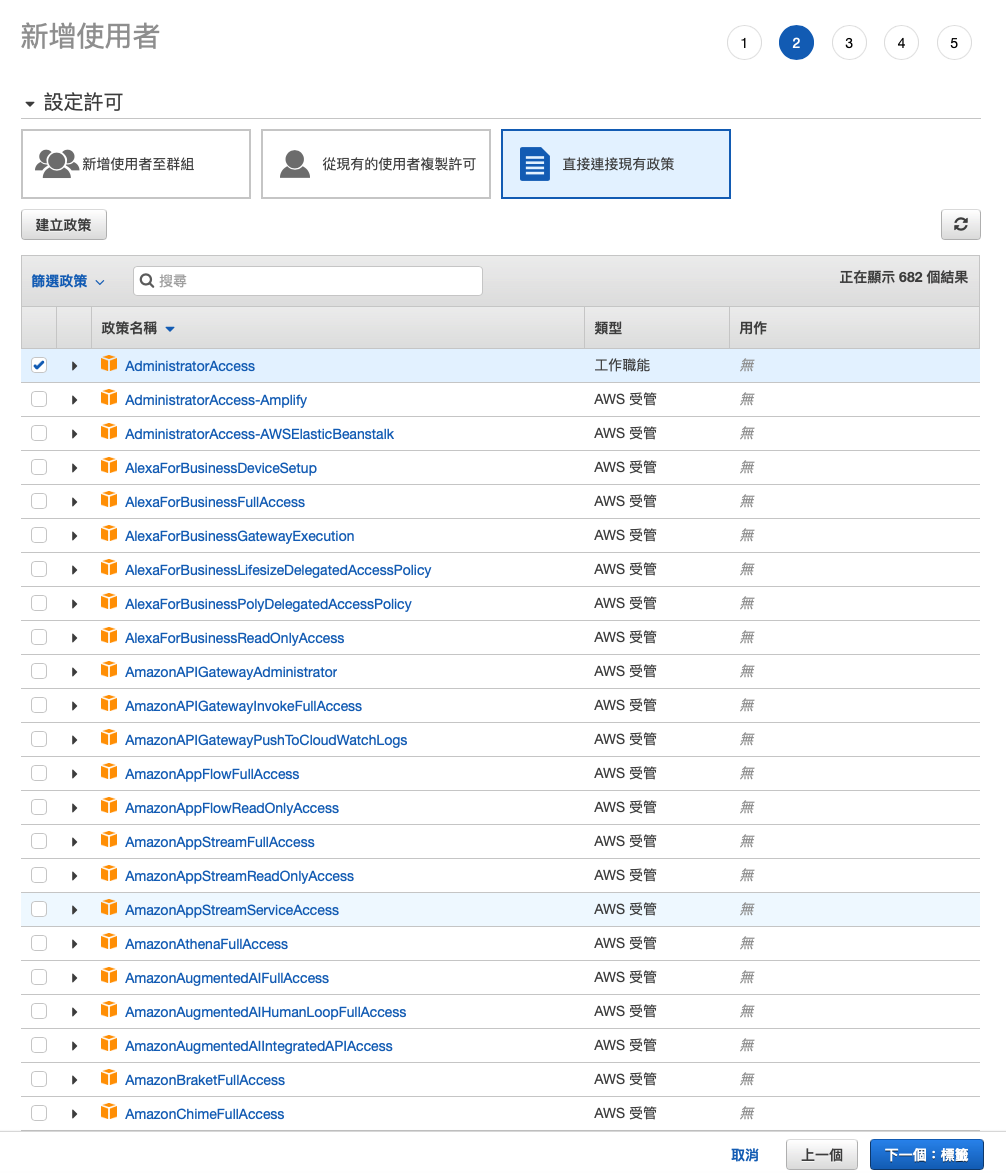Click policy icon beside AmazonAthenaFullAccess
The height and width of the screenshot is (1173, 1006).
pos(109,943)
